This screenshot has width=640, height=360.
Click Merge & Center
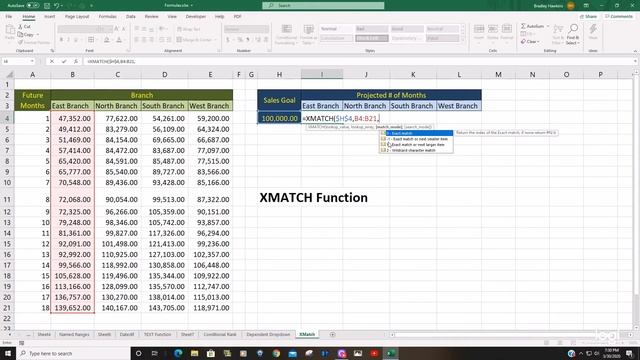[194, 40]
